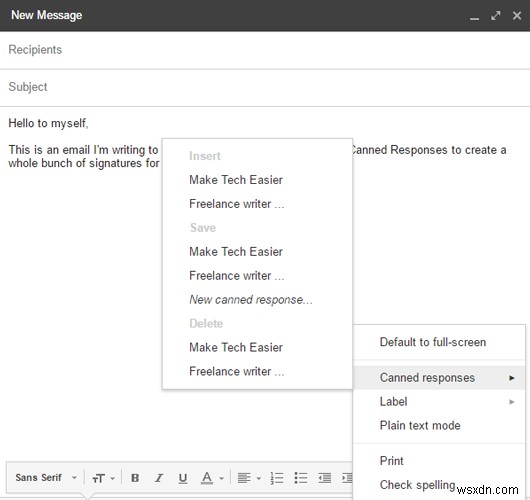Apply italic formatting from toolbar
530x500 pixels.
coord(159,478)
